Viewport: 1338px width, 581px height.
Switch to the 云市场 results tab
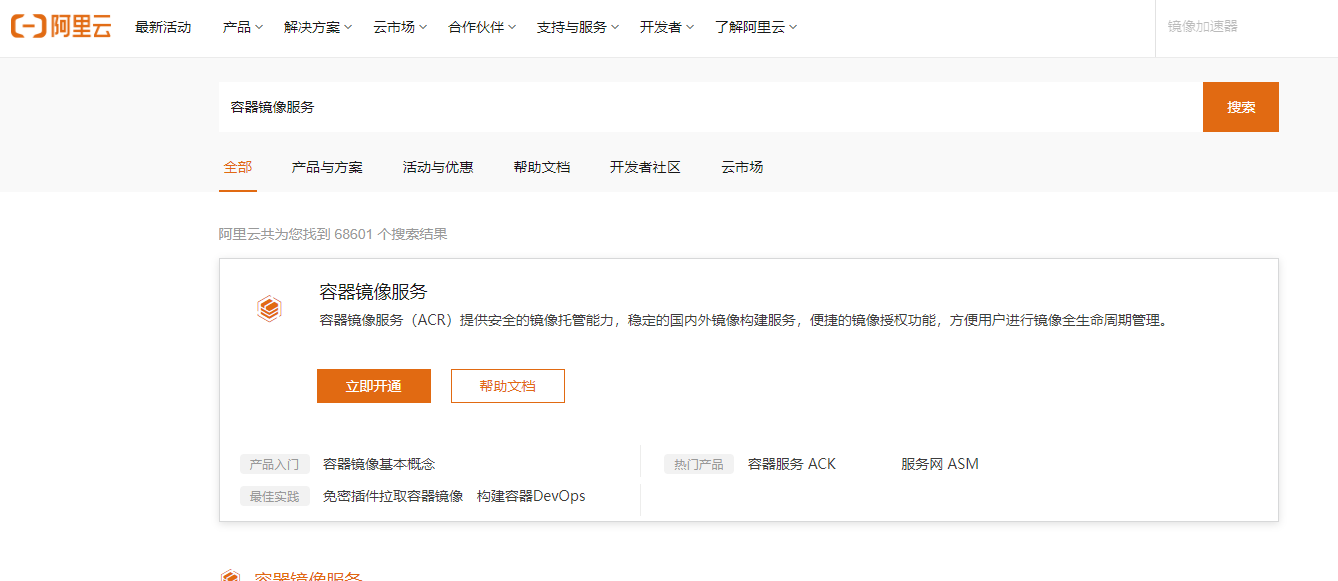coord(742,167)
